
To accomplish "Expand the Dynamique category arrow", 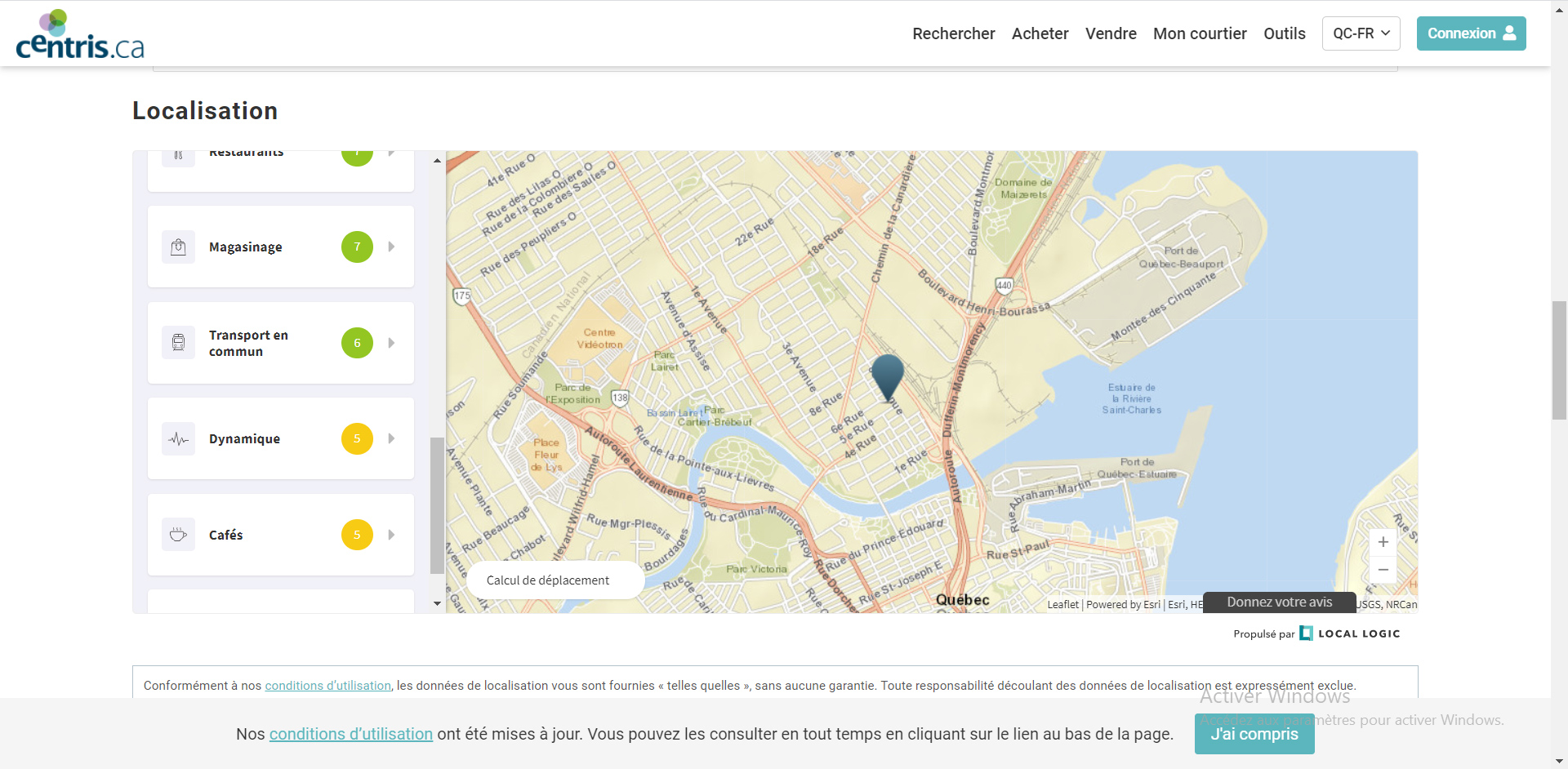I will click(x=392, y=438).
